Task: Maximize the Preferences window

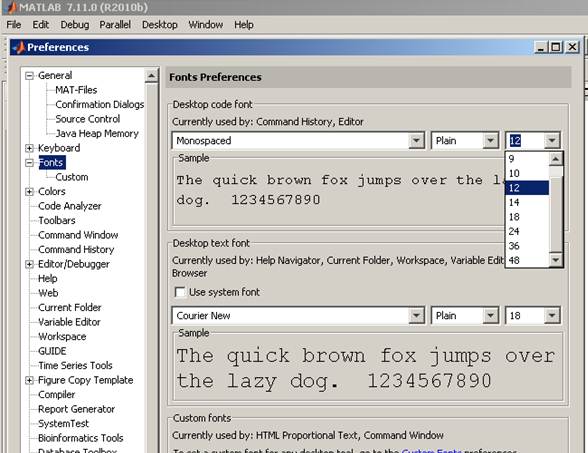Action: pyautogui.click(x=556, y=47)
